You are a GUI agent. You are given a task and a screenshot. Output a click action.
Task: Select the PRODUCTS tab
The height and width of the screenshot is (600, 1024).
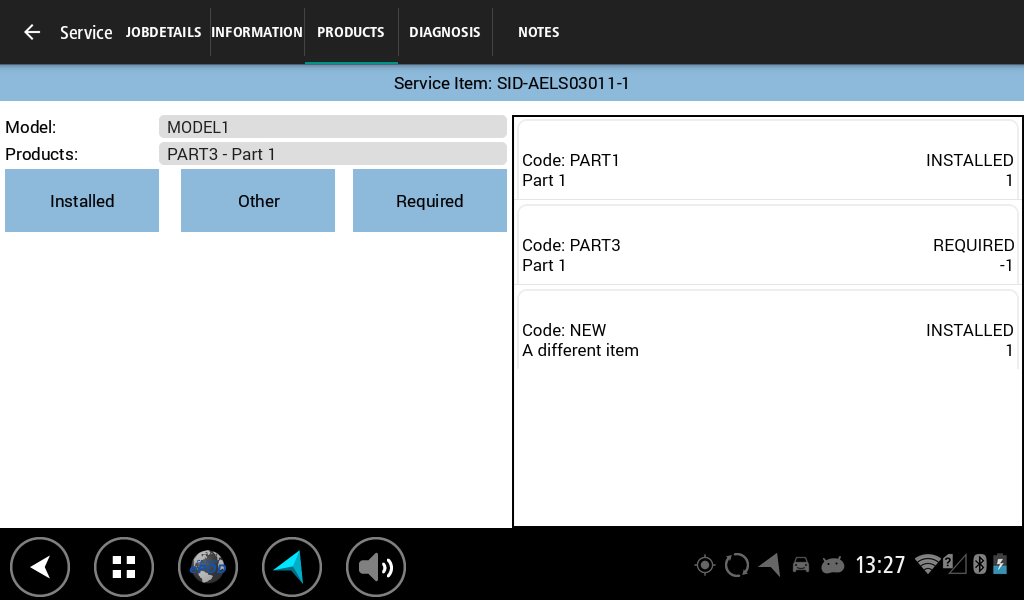click(351, 32)
